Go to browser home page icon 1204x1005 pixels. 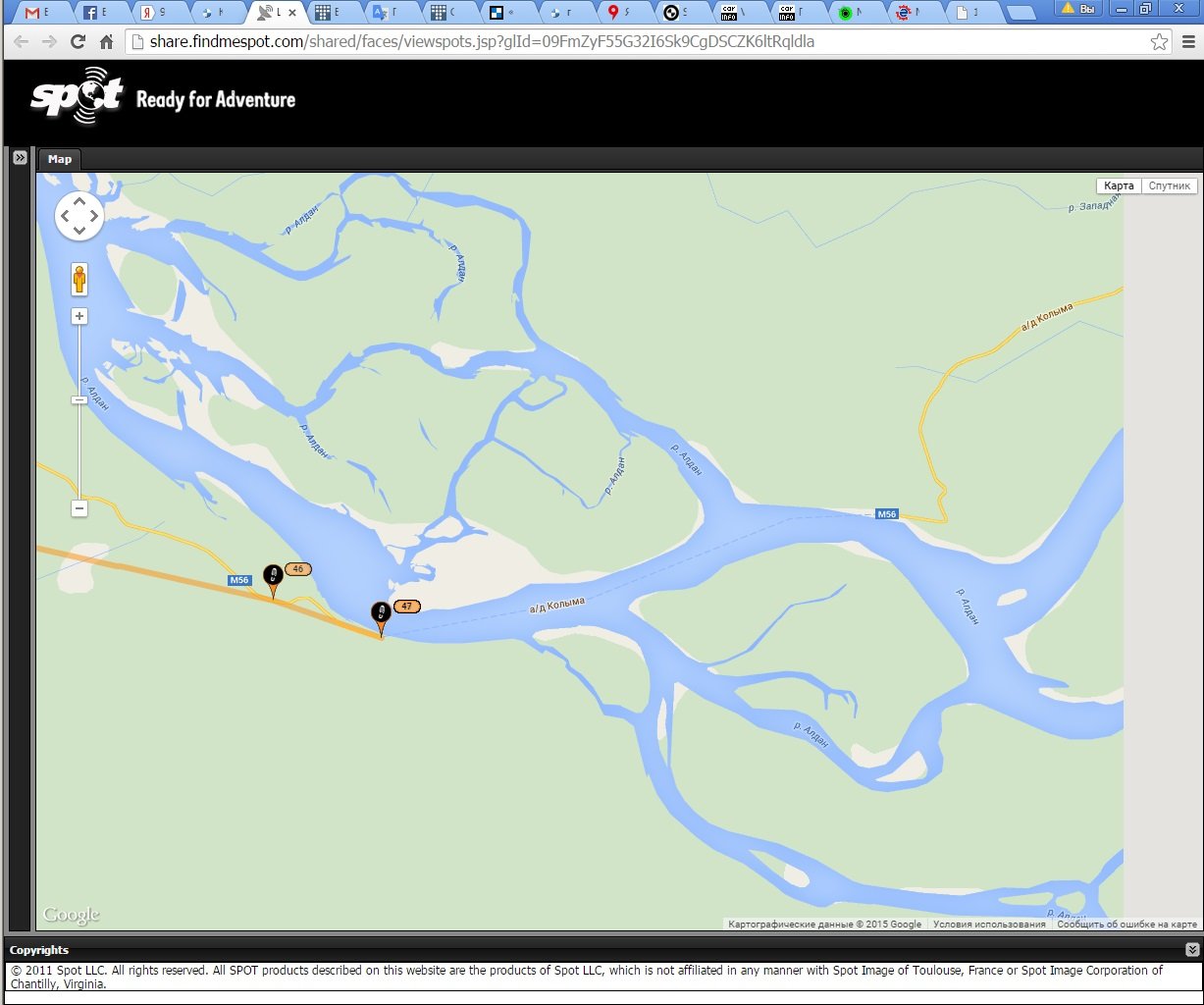click(107, 42)
